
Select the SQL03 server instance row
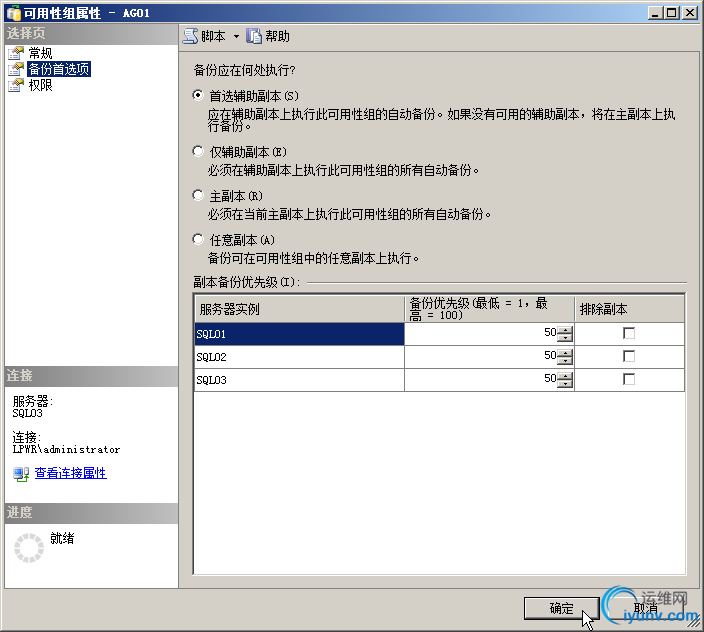[299, 380]
